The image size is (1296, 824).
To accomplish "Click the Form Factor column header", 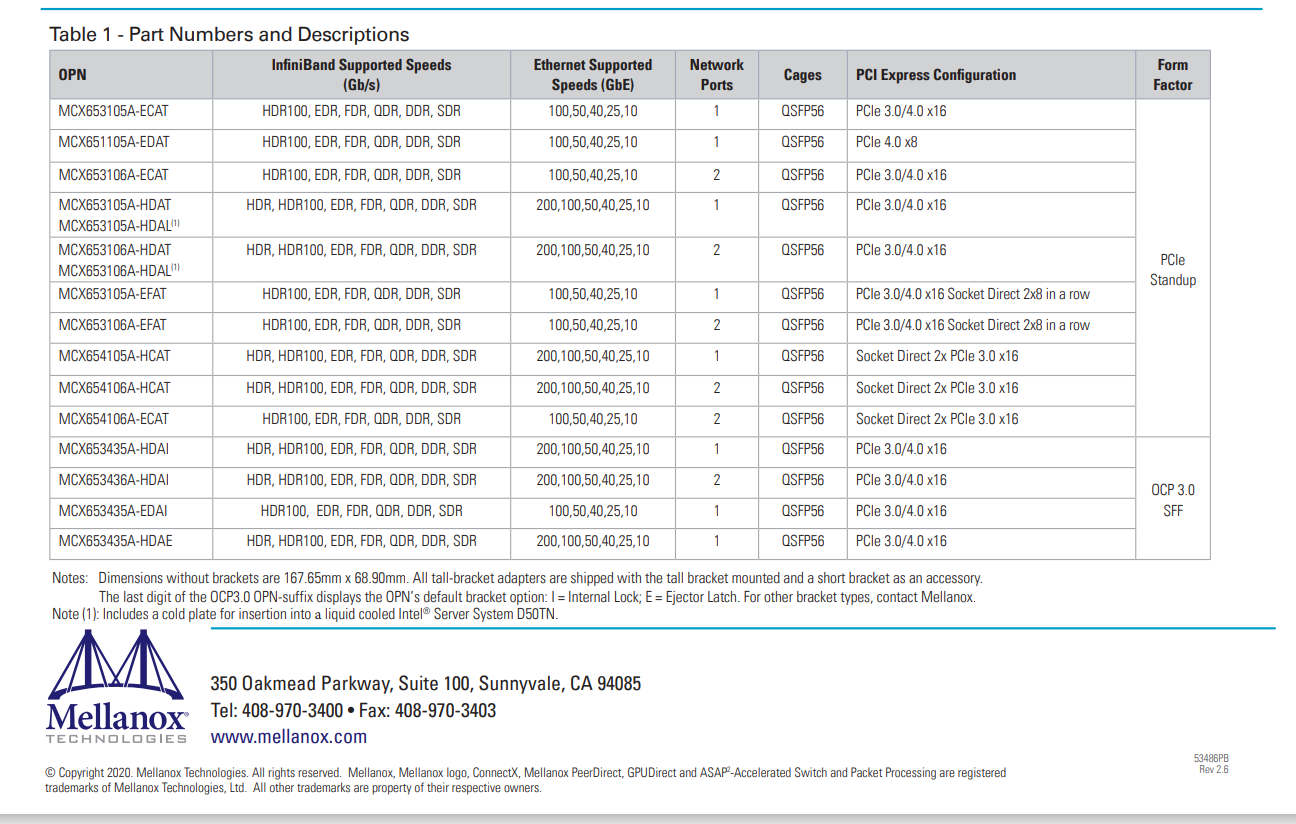I will coord(1172,75).
